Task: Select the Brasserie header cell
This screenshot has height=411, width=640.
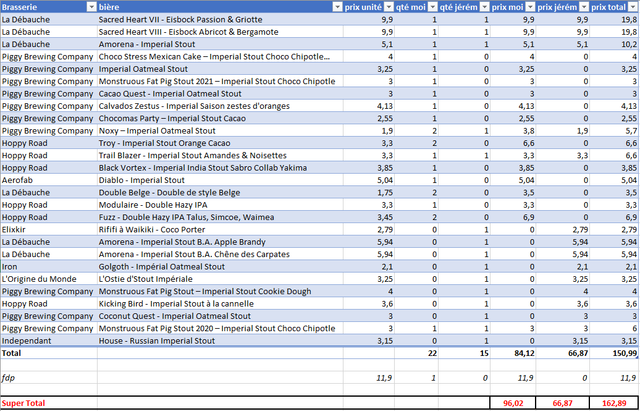Action: [49, 7]
